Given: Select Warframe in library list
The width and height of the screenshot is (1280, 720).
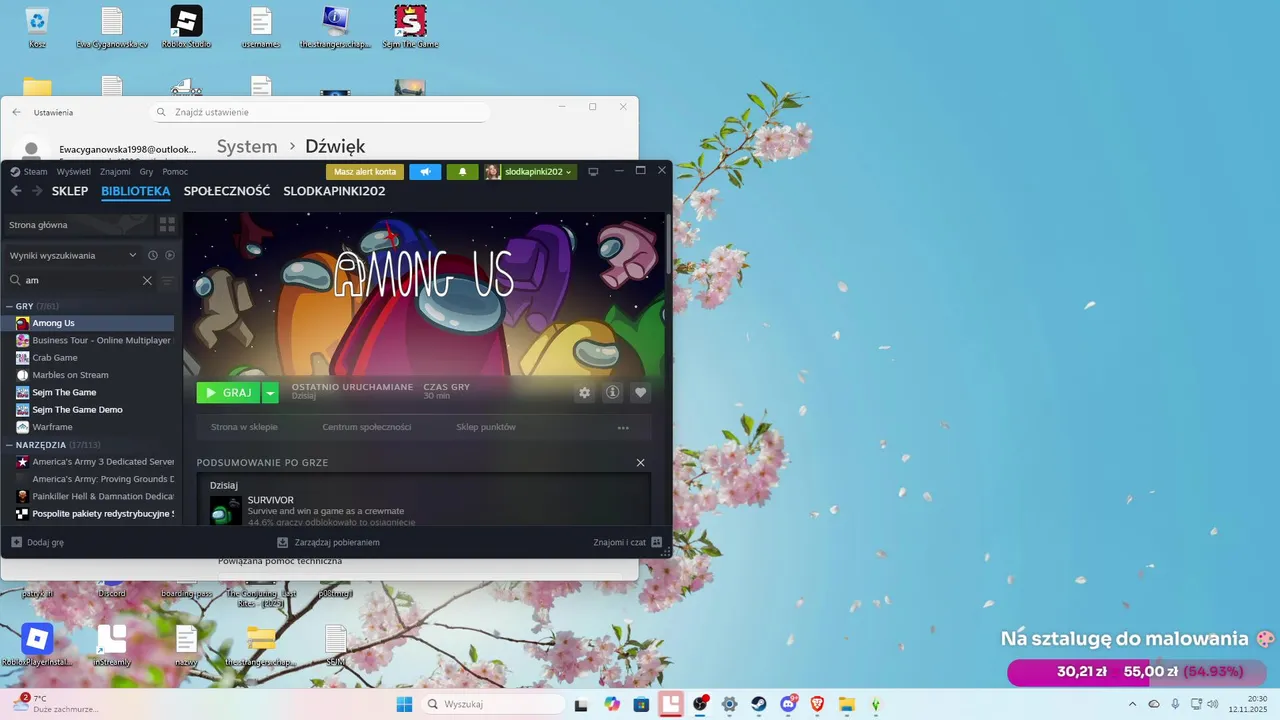Looking at the screenshot, I should coord(90,427).
